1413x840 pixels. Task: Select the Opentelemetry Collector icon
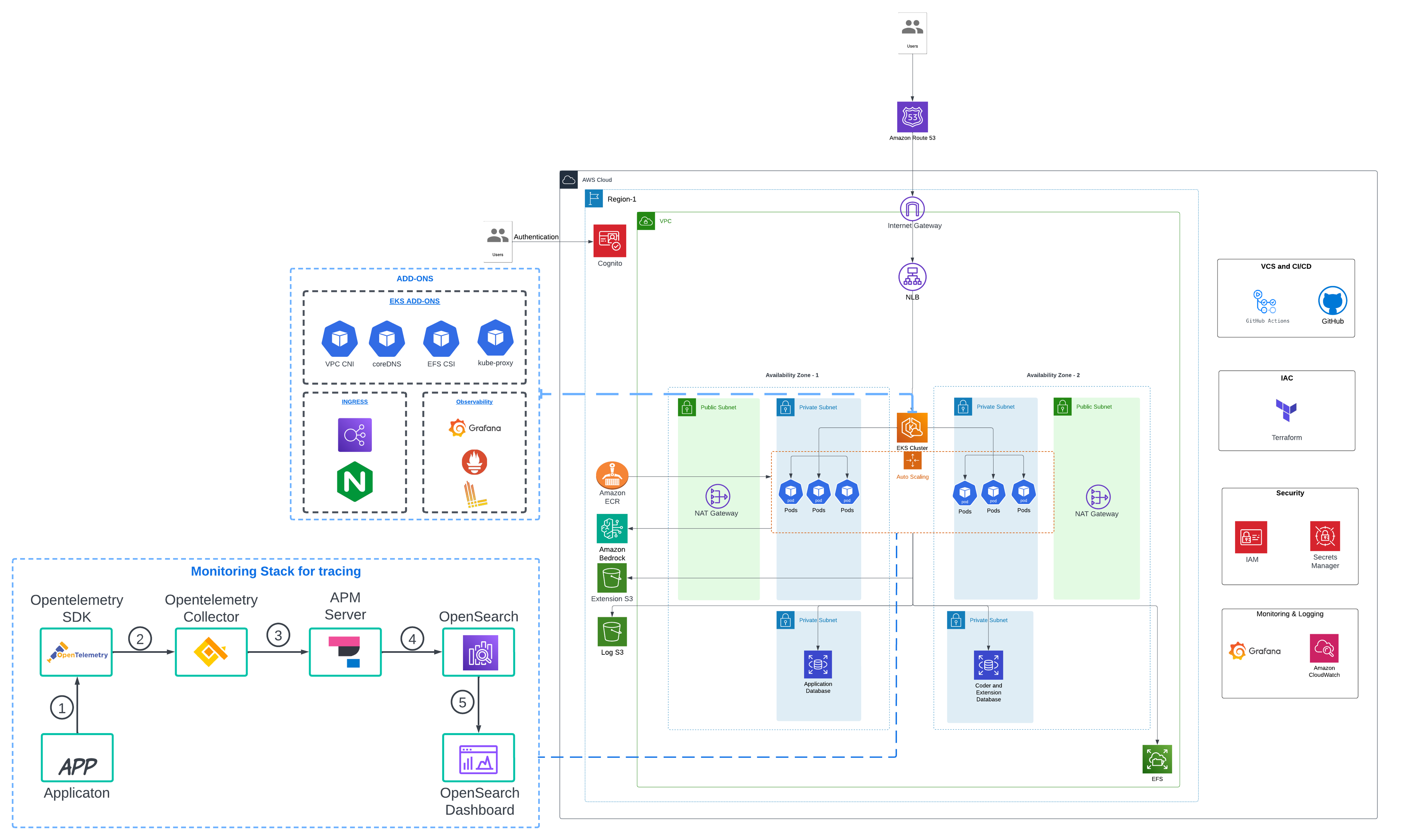click(210, 652)
